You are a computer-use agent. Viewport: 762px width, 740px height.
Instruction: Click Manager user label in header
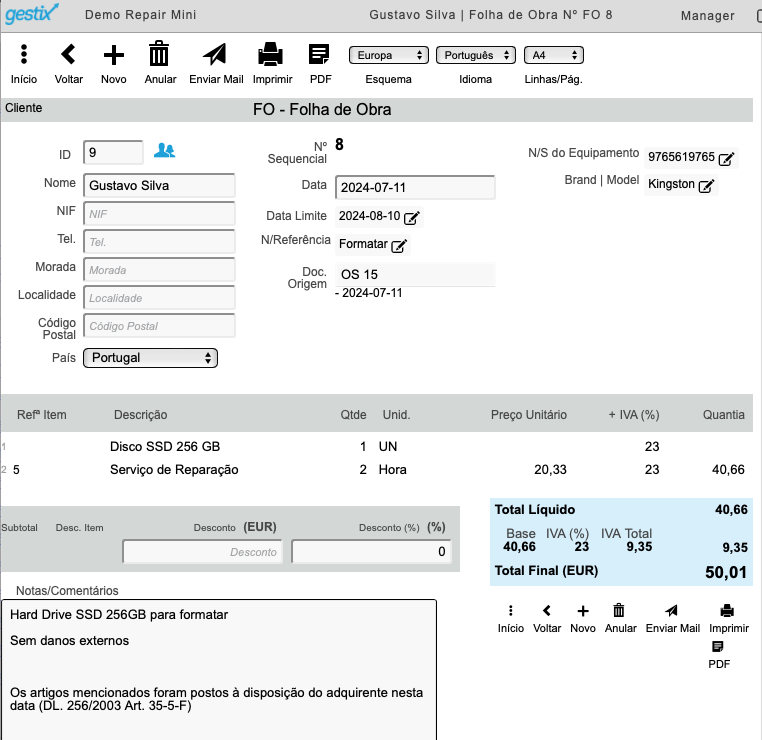pyautogui.click(x=707, y=16)
